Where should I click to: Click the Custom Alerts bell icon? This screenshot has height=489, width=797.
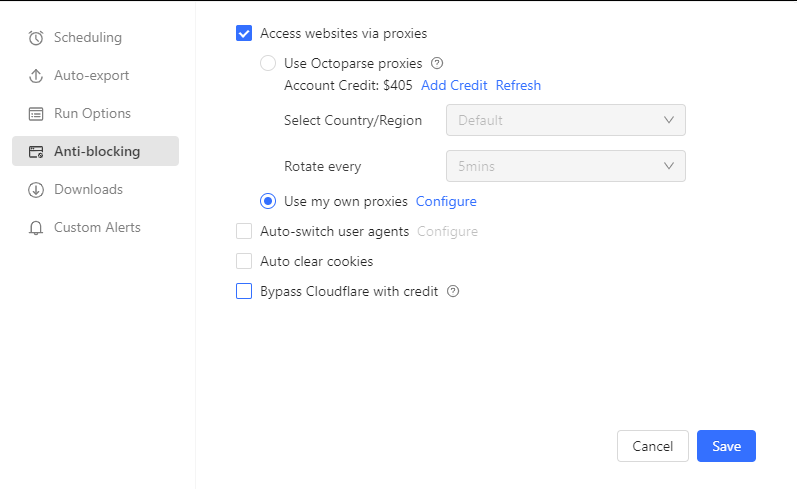click(36, 228)
